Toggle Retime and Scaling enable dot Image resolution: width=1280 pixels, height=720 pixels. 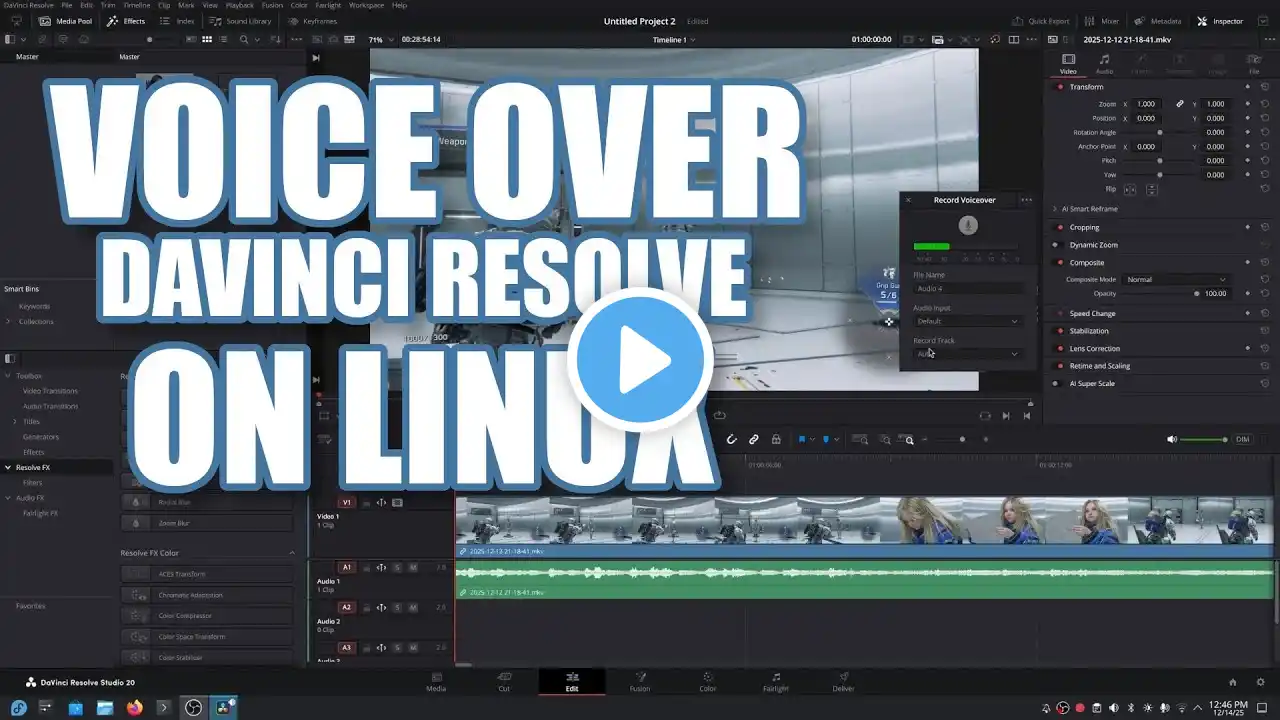(1060, 366)
